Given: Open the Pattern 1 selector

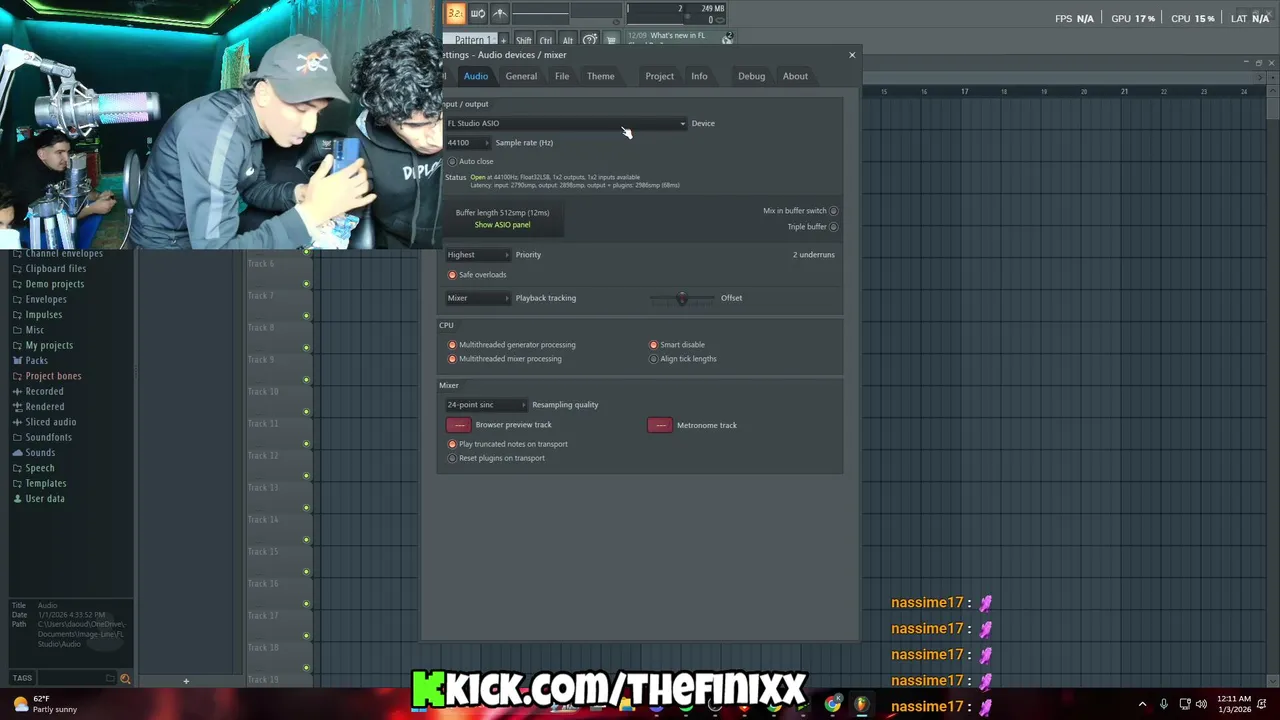Looking at the screenshot, I should click(471, 40).
